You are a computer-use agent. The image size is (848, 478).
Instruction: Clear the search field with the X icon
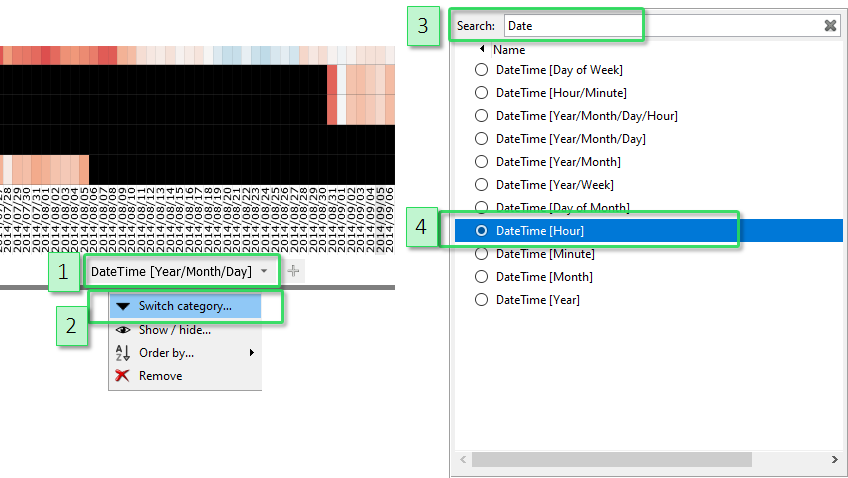click(x=830, y=26)
